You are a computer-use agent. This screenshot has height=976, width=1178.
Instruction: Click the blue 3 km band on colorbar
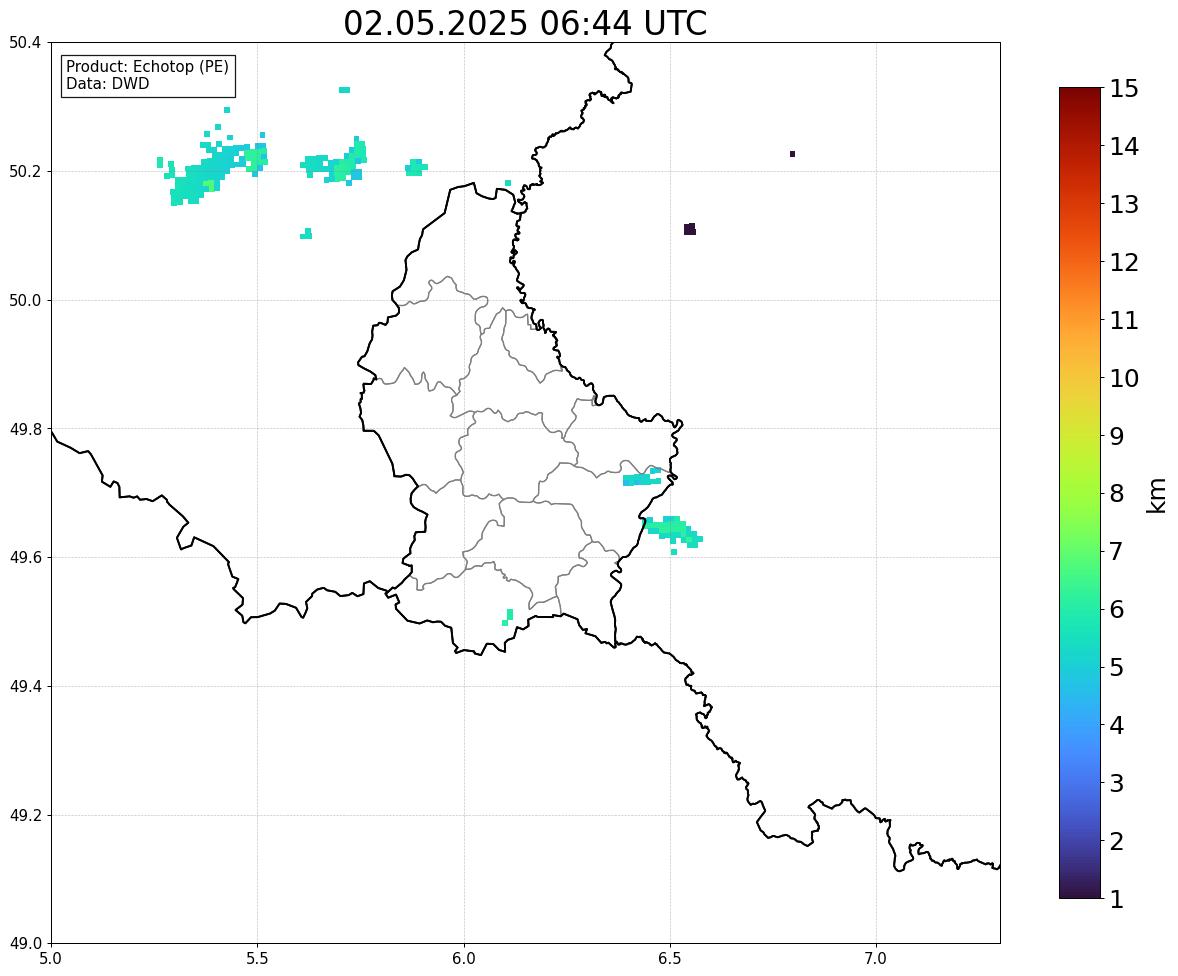[1080, 783]
